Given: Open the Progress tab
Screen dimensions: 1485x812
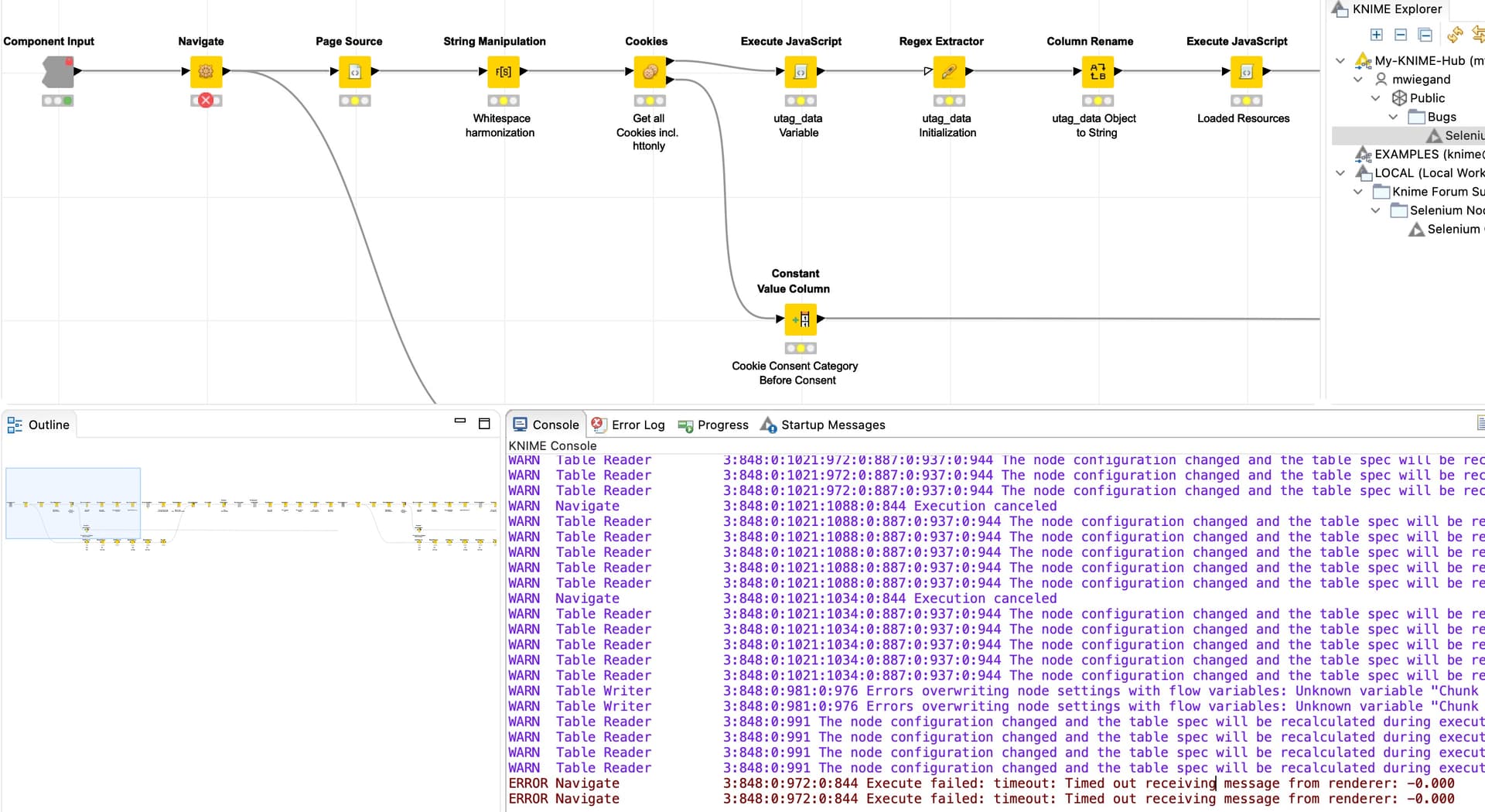Looking at the screenshot, I should click(x=713, y=425).
